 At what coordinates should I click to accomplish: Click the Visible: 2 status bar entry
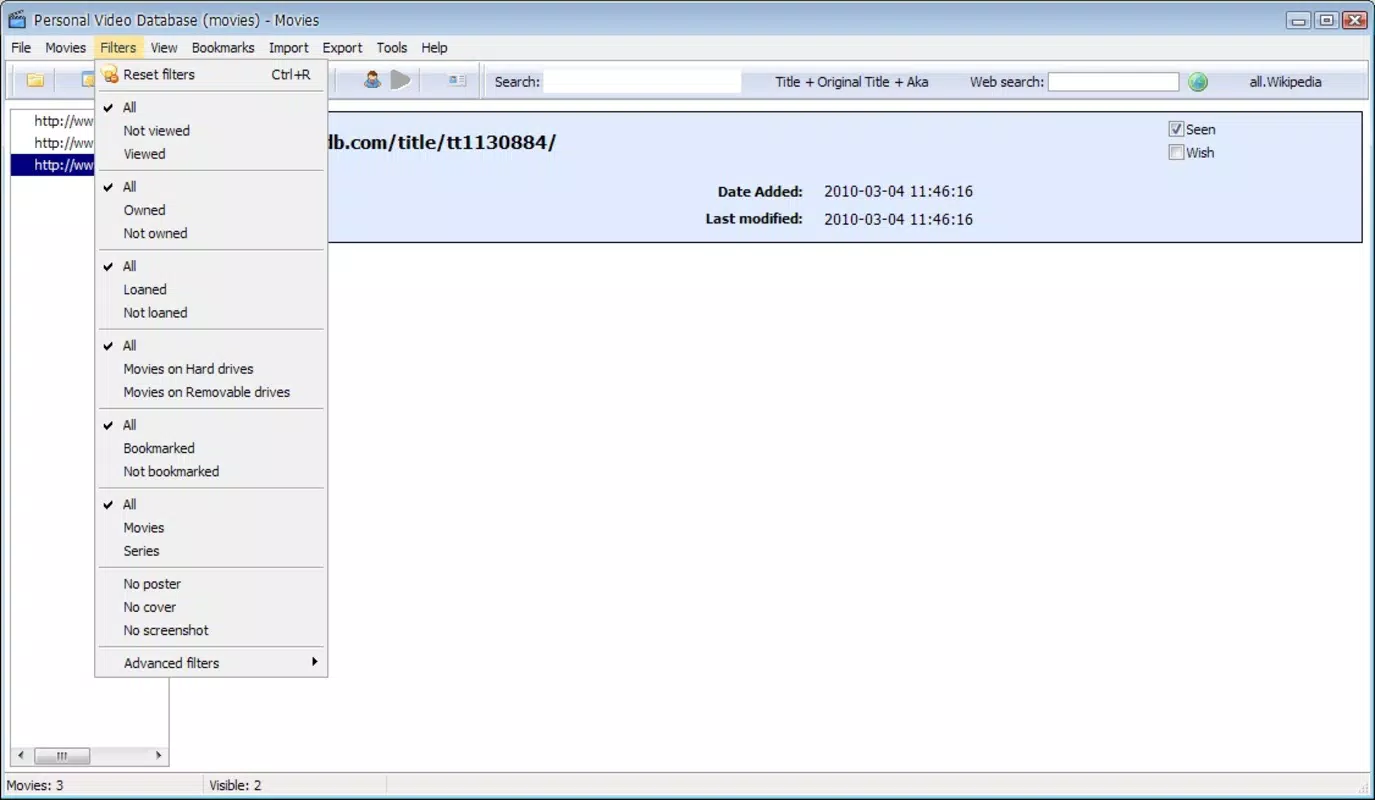coord(235,785)
